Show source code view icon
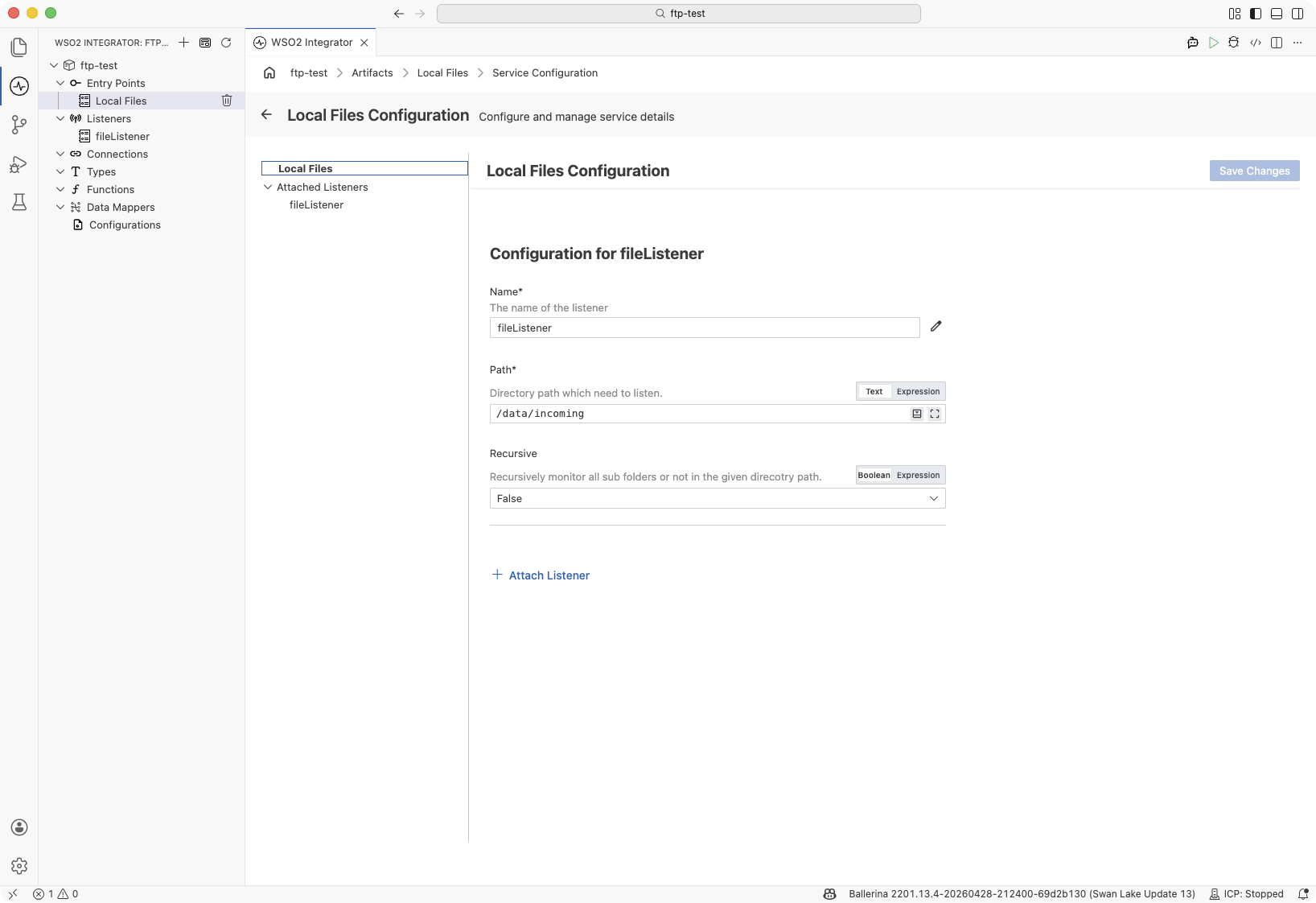Viewport: 1316px width, 903px height. pyautogui.click(x=1256, y=43)
